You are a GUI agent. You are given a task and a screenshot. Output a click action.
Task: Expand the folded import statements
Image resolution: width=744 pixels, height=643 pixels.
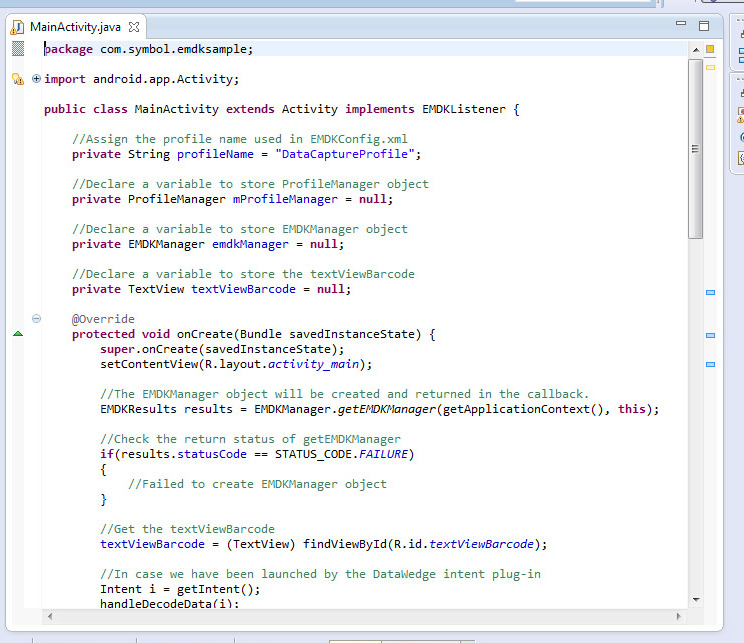(x=37, y=79)
